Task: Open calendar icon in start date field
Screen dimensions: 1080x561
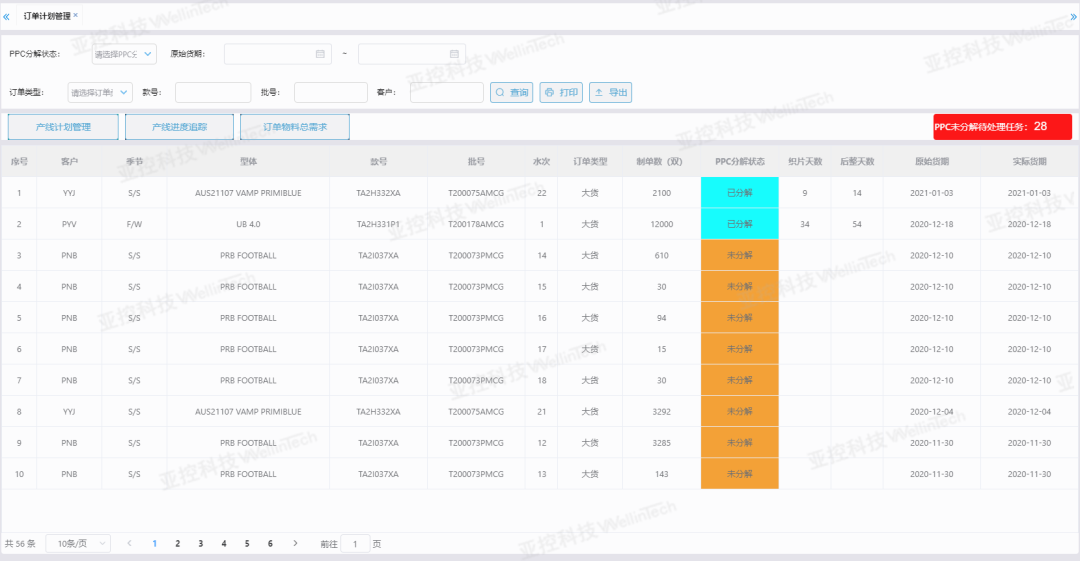Action: coord(320,54)
